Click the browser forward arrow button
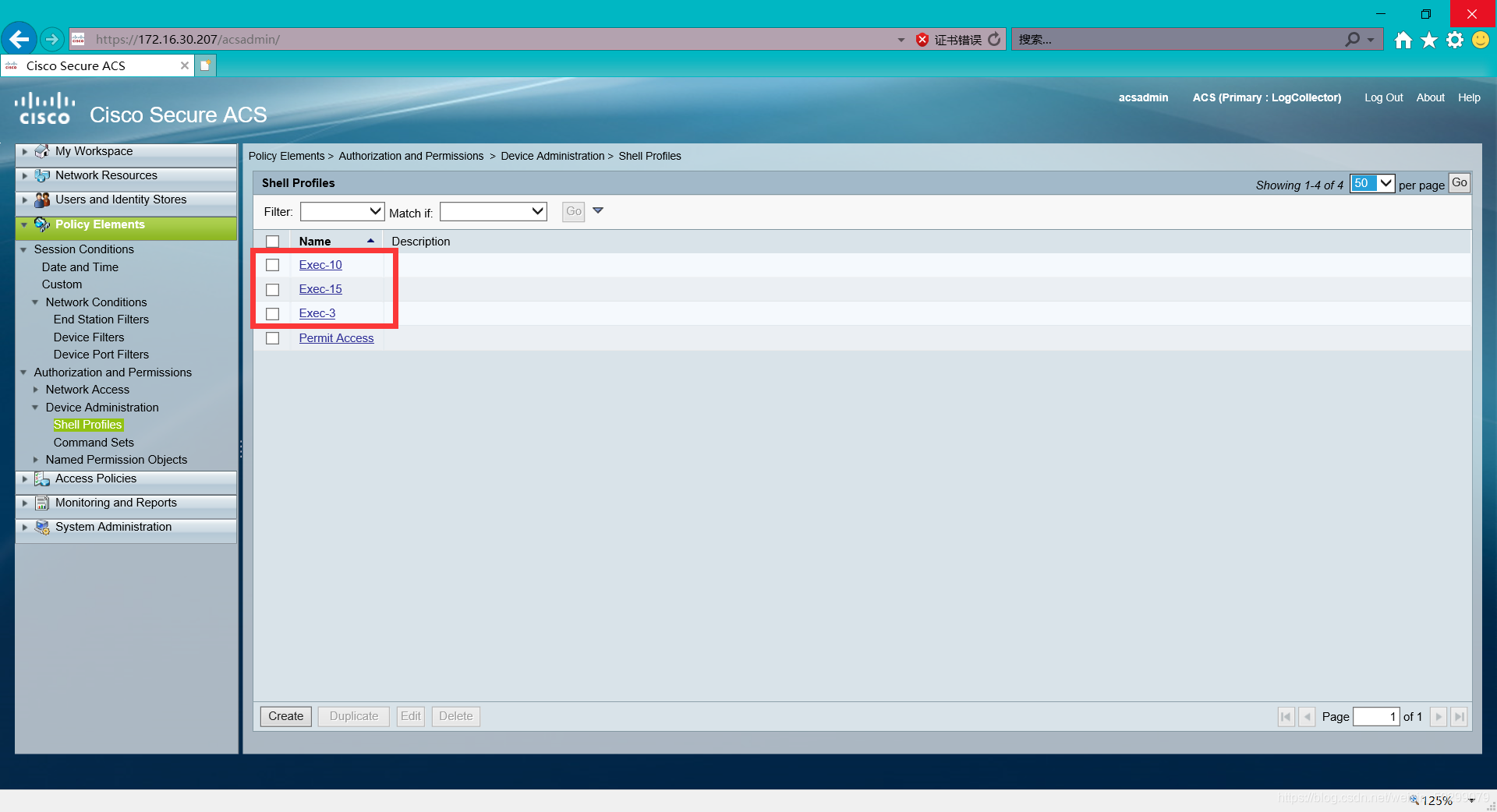The width and height of the screenshot is (1497, 812). click(52, 39)
